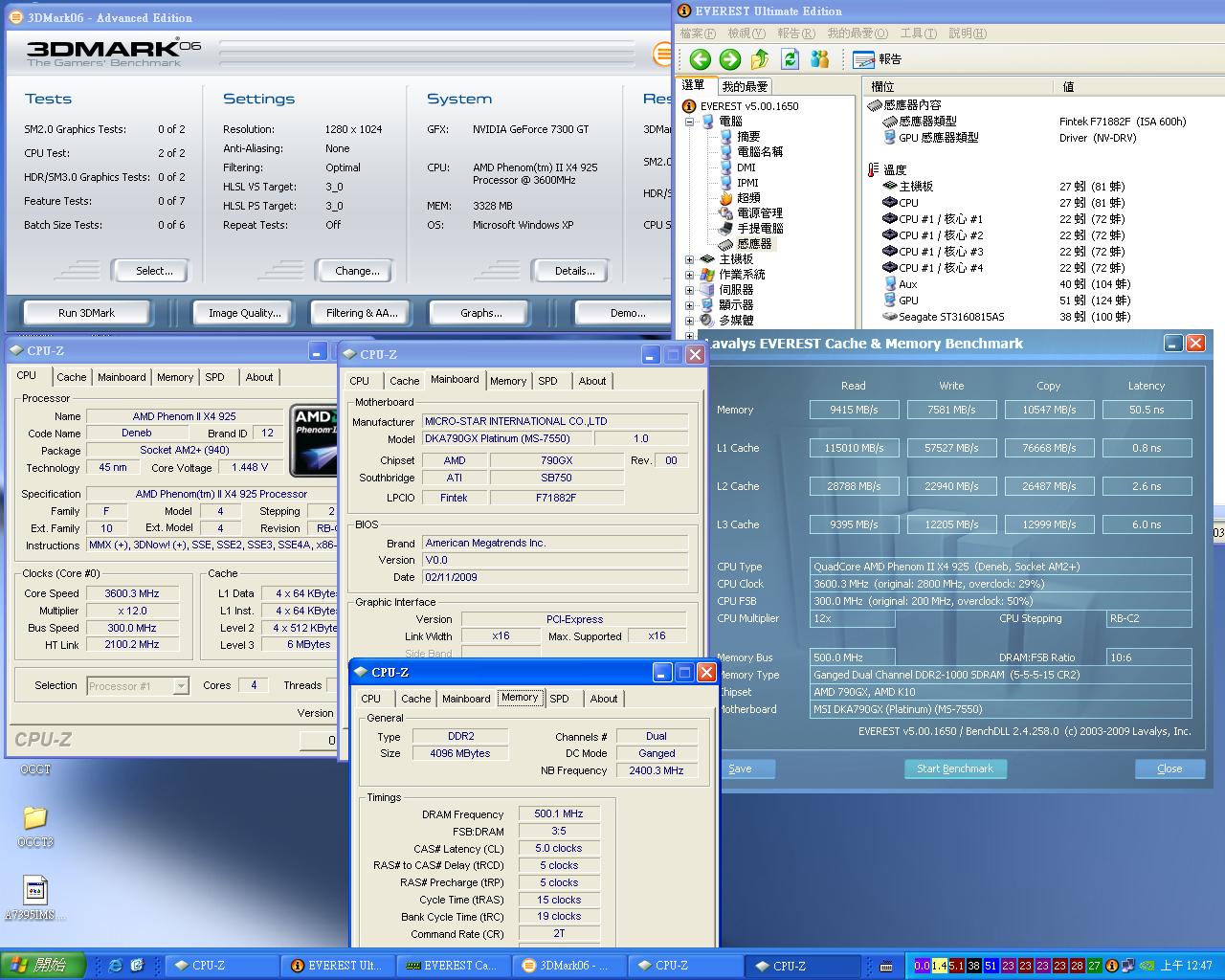This screenshot has height=980, width=1225.
Task: Expand the 主機板 node in EVEREST tree
Action: point(689,259)
